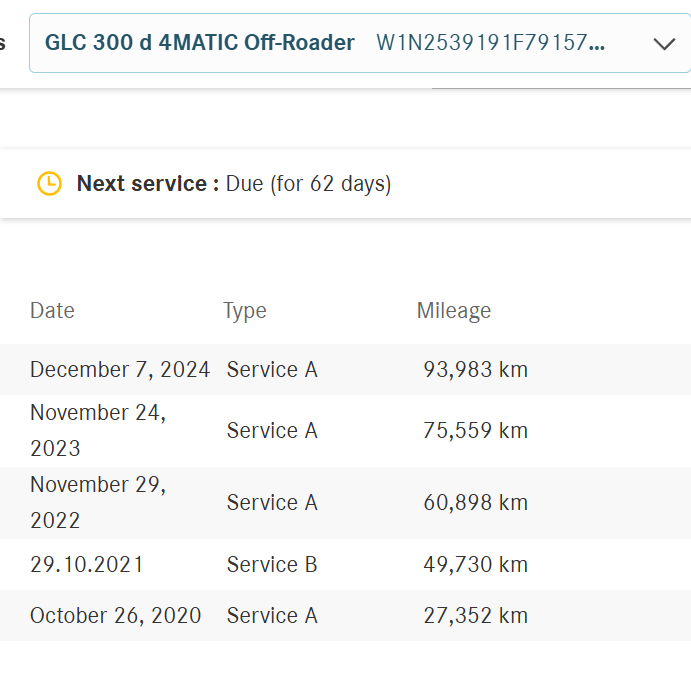Viewport: 691px width, 688px height.
Task: Open the 29.10.2021 Service B row
Action: (346, 564)
